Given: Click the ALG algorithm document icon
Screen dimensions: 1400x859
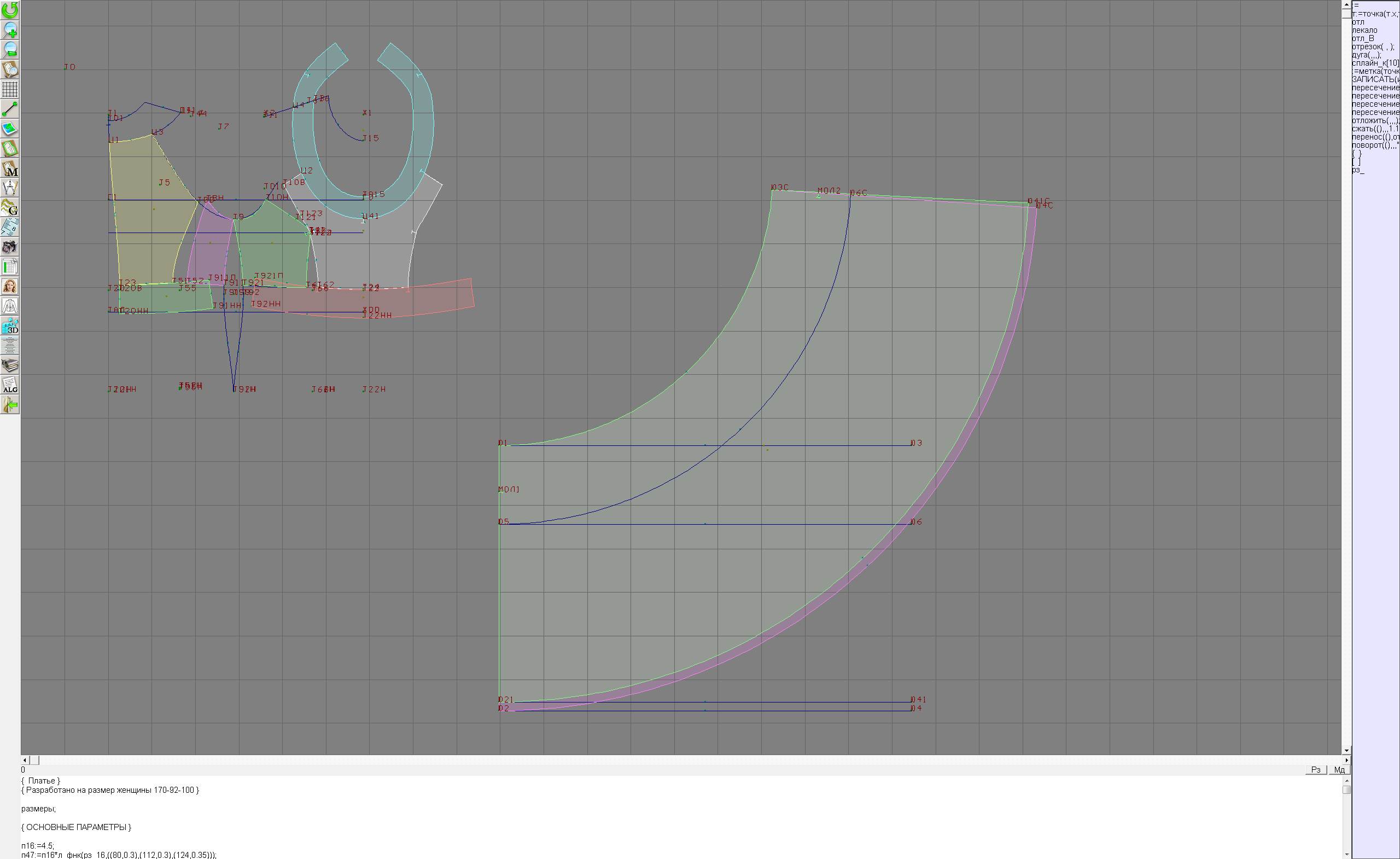Looking at the screenshot, I should 10,385.
